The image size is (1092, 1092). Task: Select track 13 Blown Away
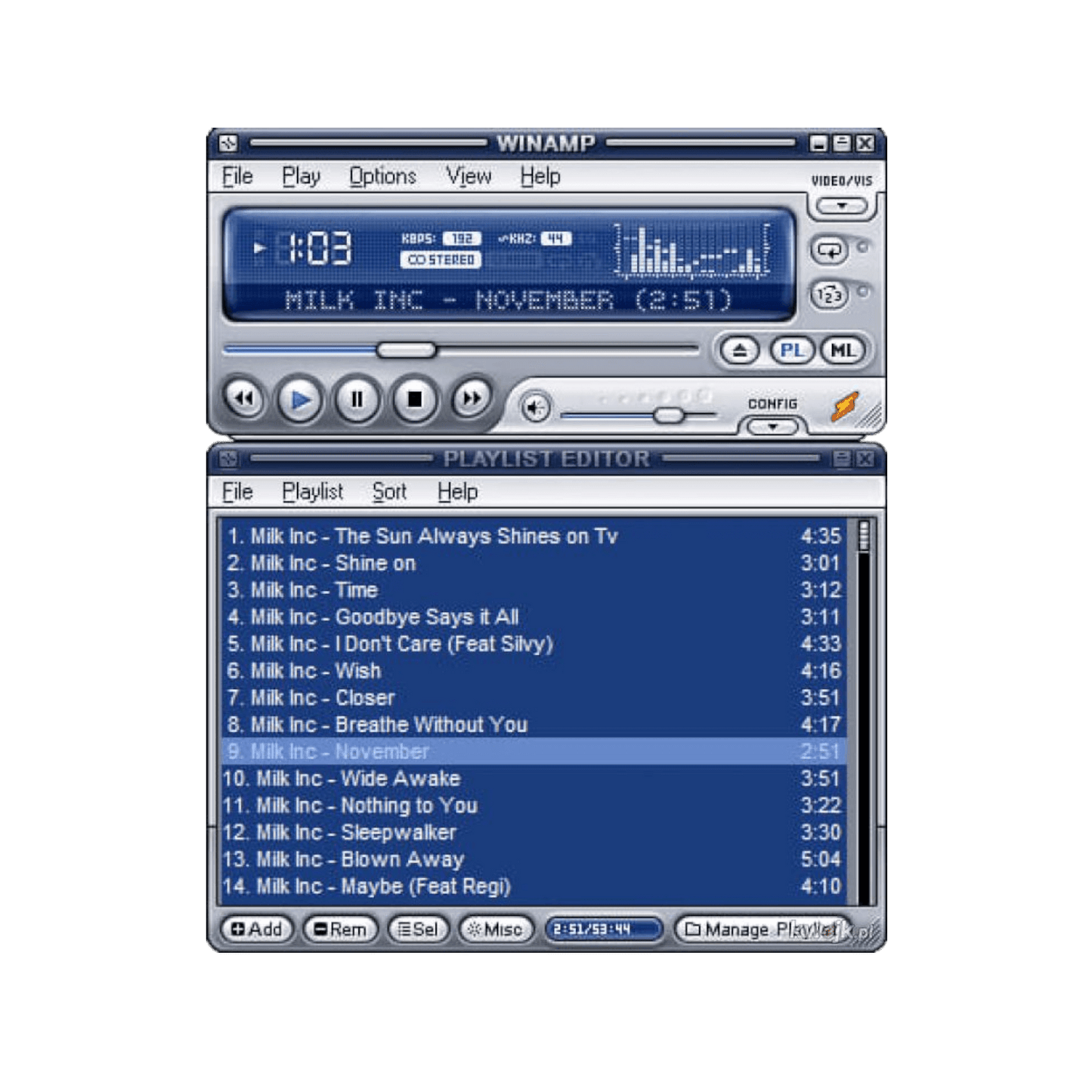click(534, 860)
